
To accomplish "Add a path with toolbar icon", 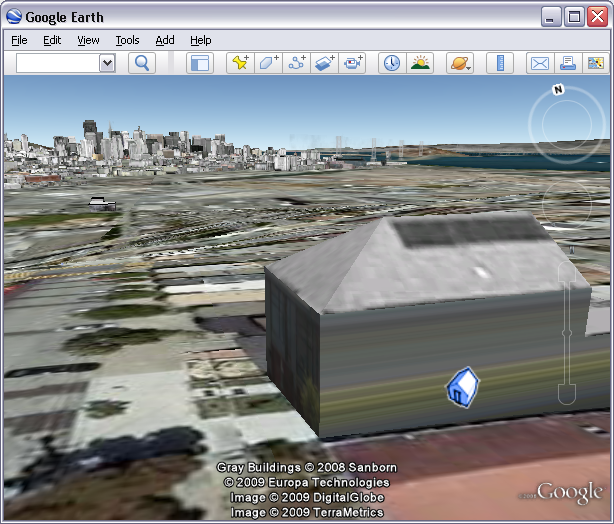I will (297, 63).
